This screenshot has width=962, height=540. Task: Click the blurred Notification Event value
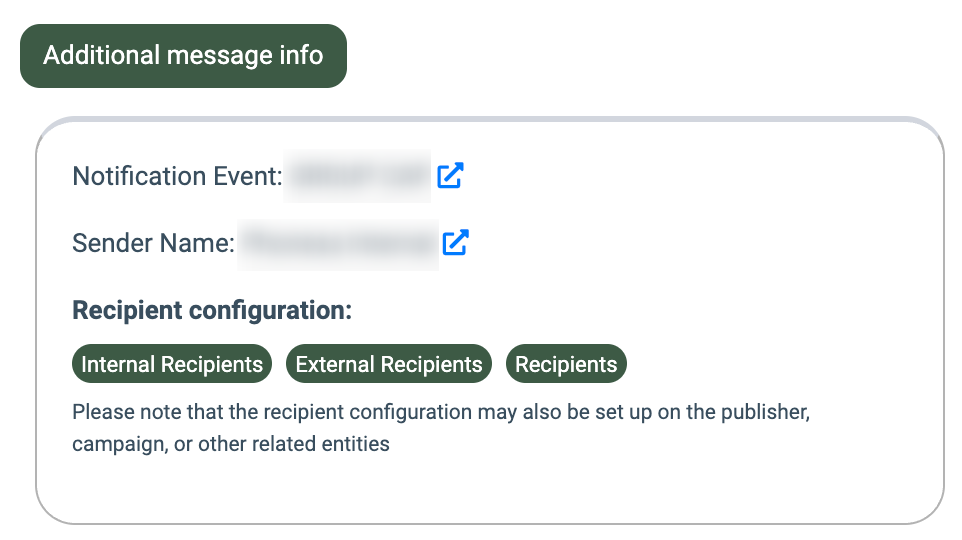pyautogui.click(x=357, y=176)
